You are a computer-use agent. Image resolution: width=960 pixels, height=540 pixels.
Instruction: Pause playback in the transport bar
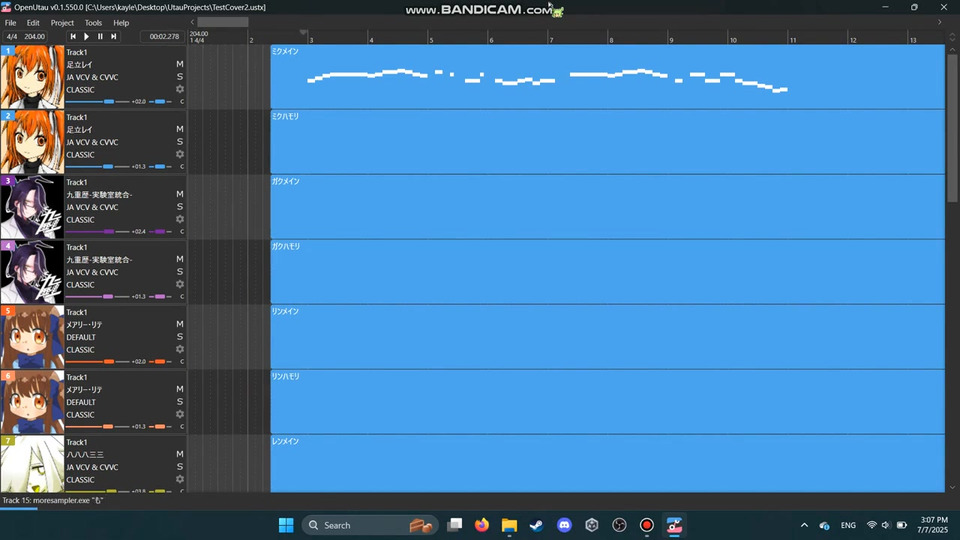(x=100, y=37)
